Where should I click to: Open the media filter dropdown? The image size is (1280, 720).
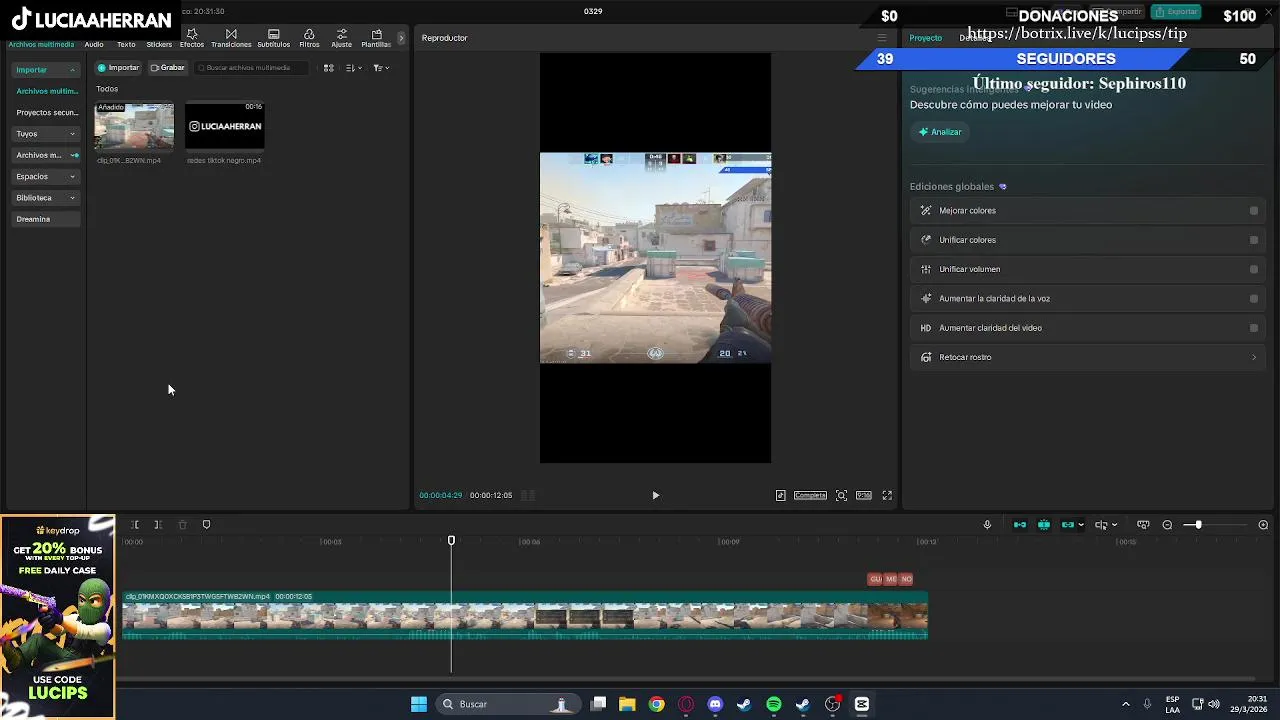381,68
